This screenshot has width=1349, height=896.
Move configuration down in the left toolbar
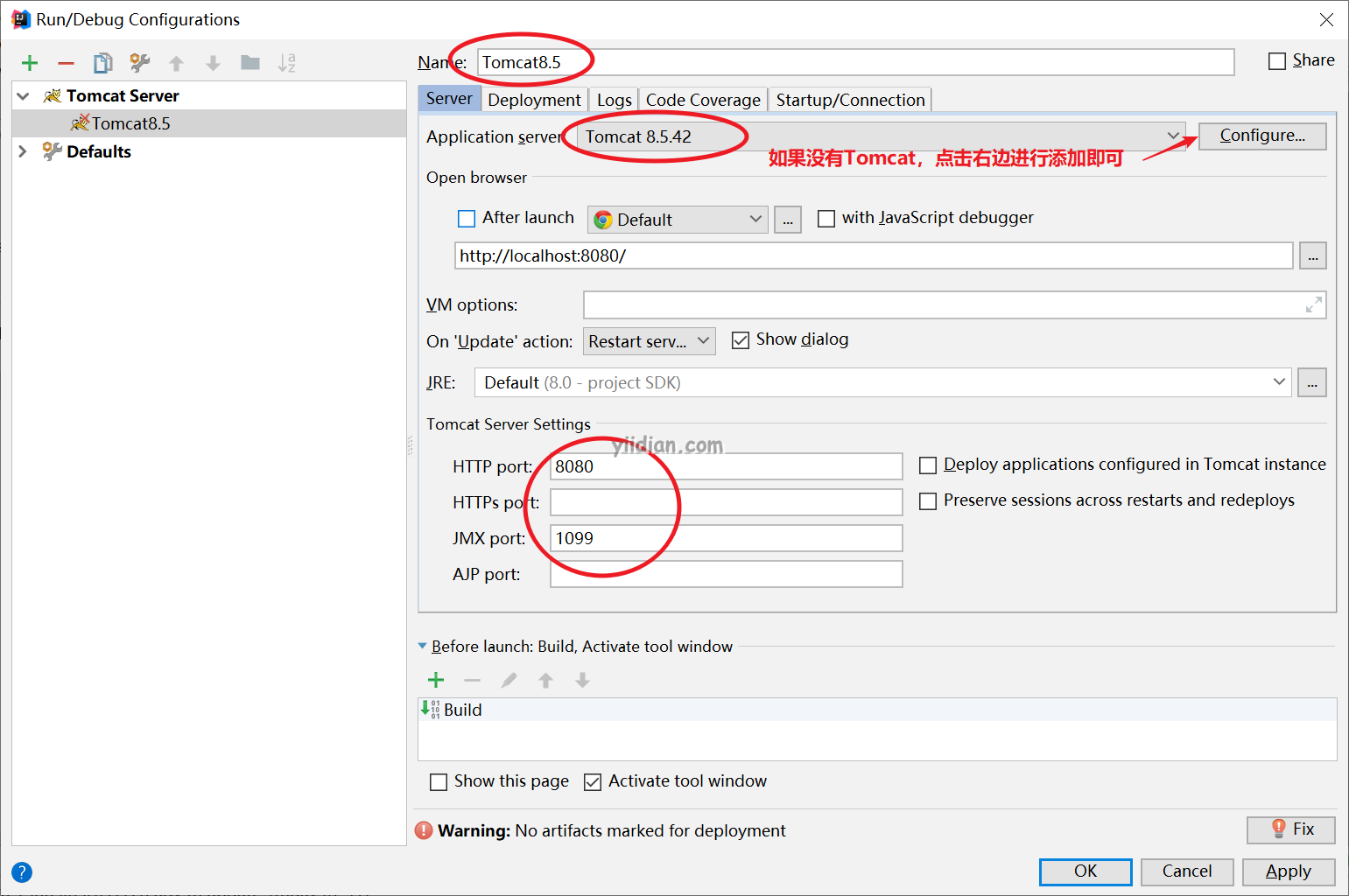tap(214, 63)
